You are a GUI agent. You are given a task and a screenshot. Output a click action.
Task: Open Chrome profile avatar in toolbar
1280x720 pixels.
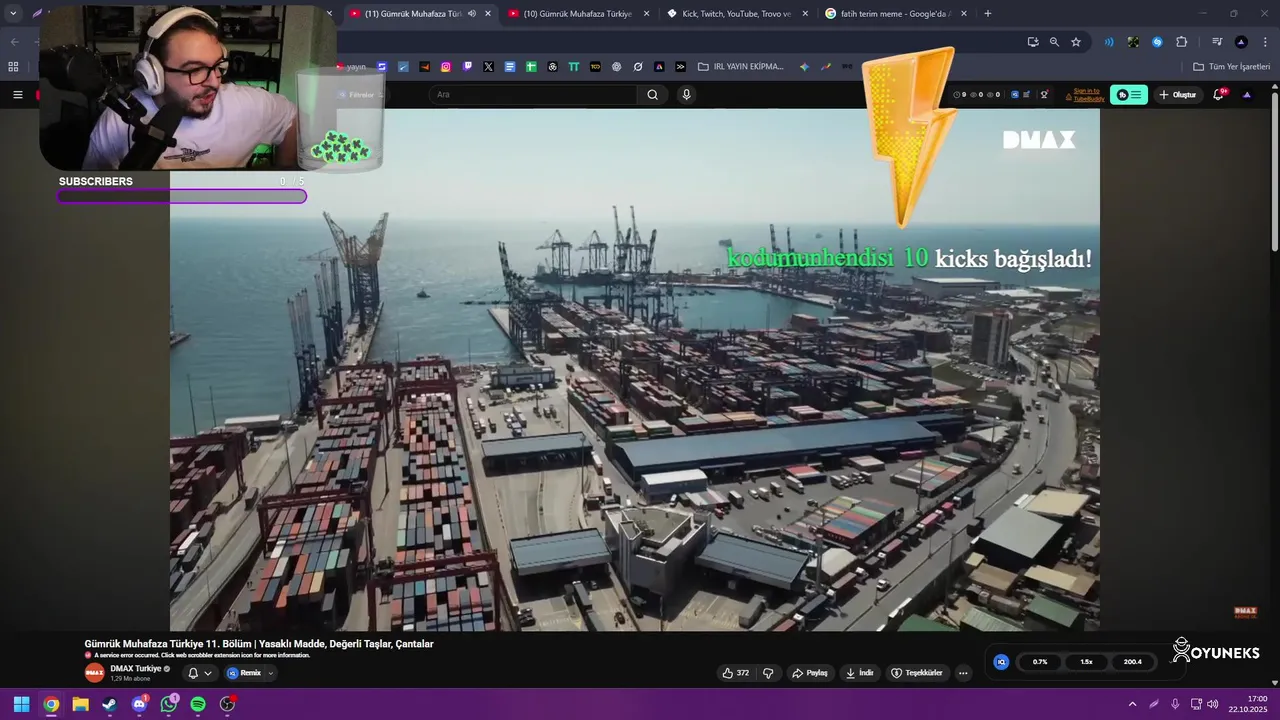pyautogui.click(x=1241, y=42)
